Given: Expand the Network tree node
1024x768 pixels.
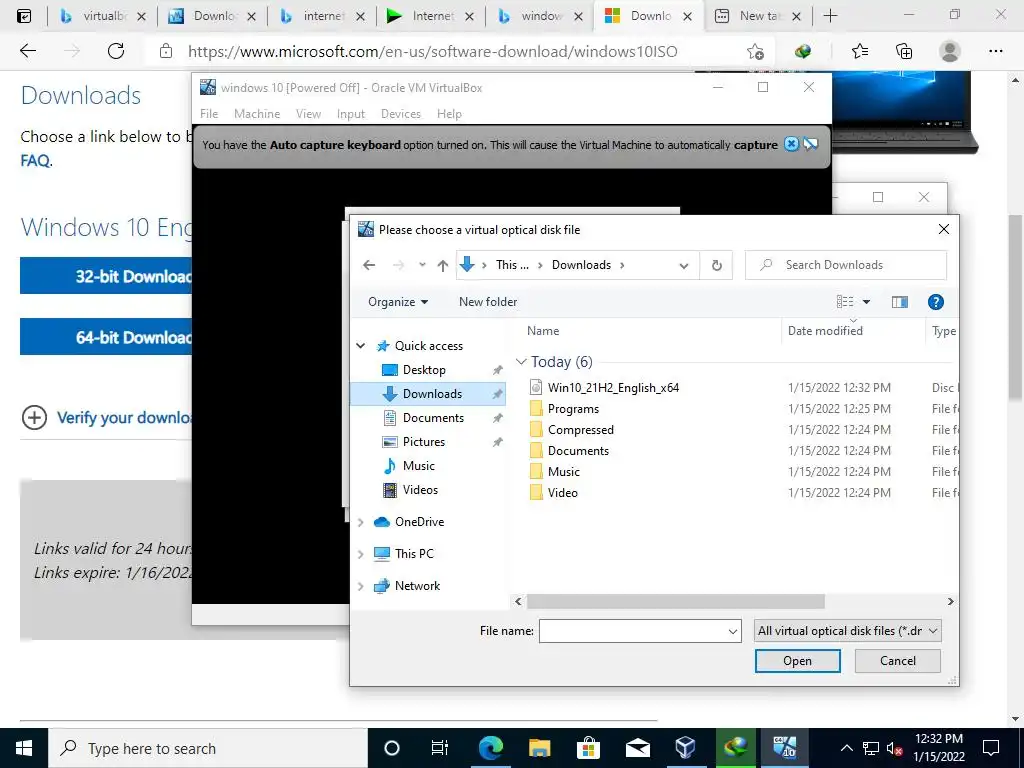Looking at the screenshot, I should click(360, 586).
